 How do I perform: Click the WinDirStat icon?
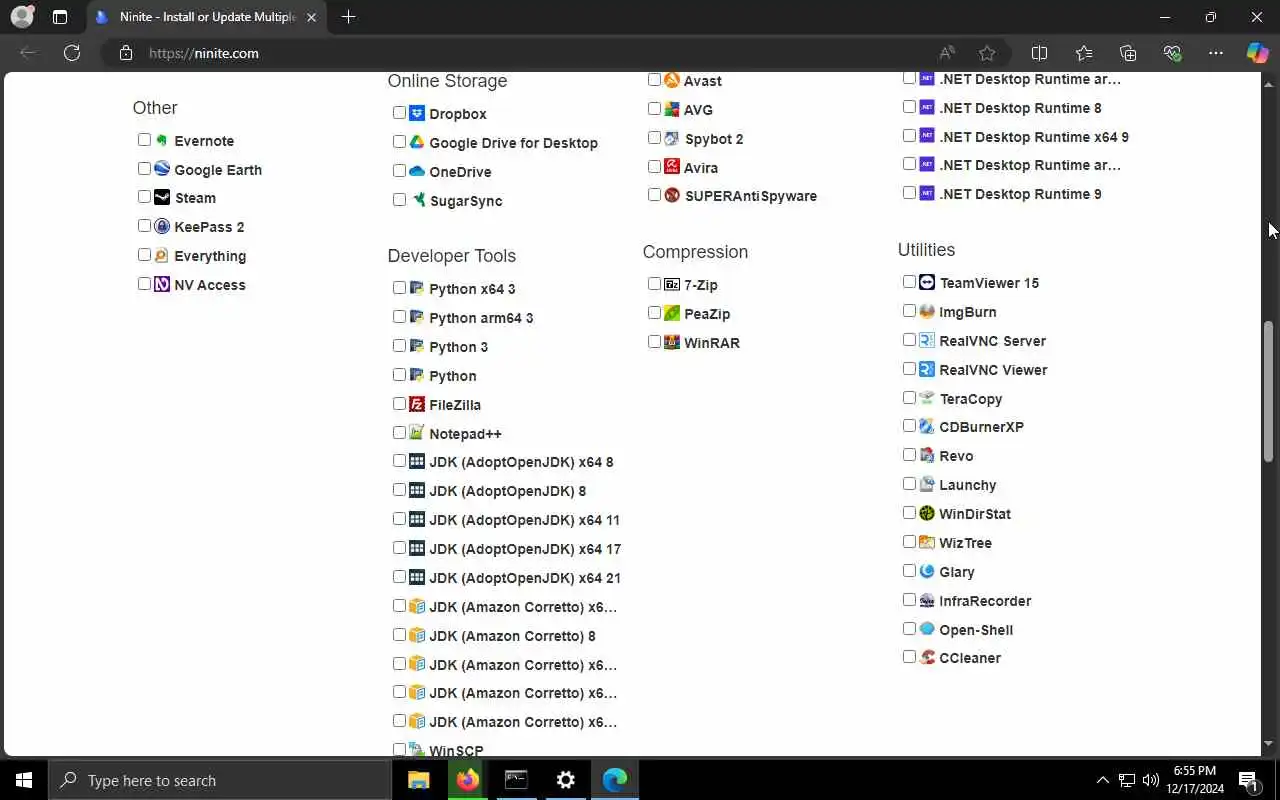[927, 514]
